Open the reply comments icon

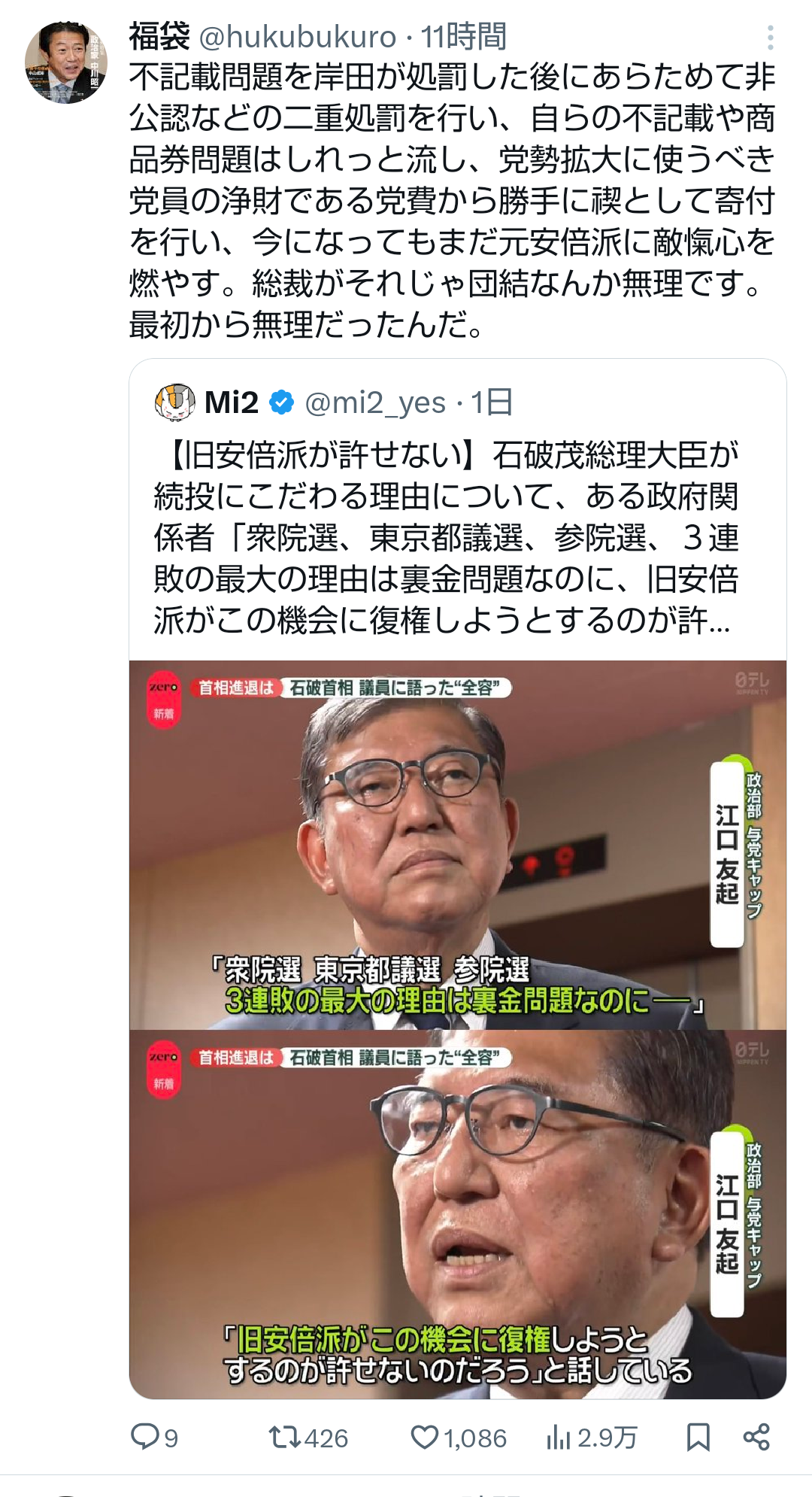[x=144, y=1437]
